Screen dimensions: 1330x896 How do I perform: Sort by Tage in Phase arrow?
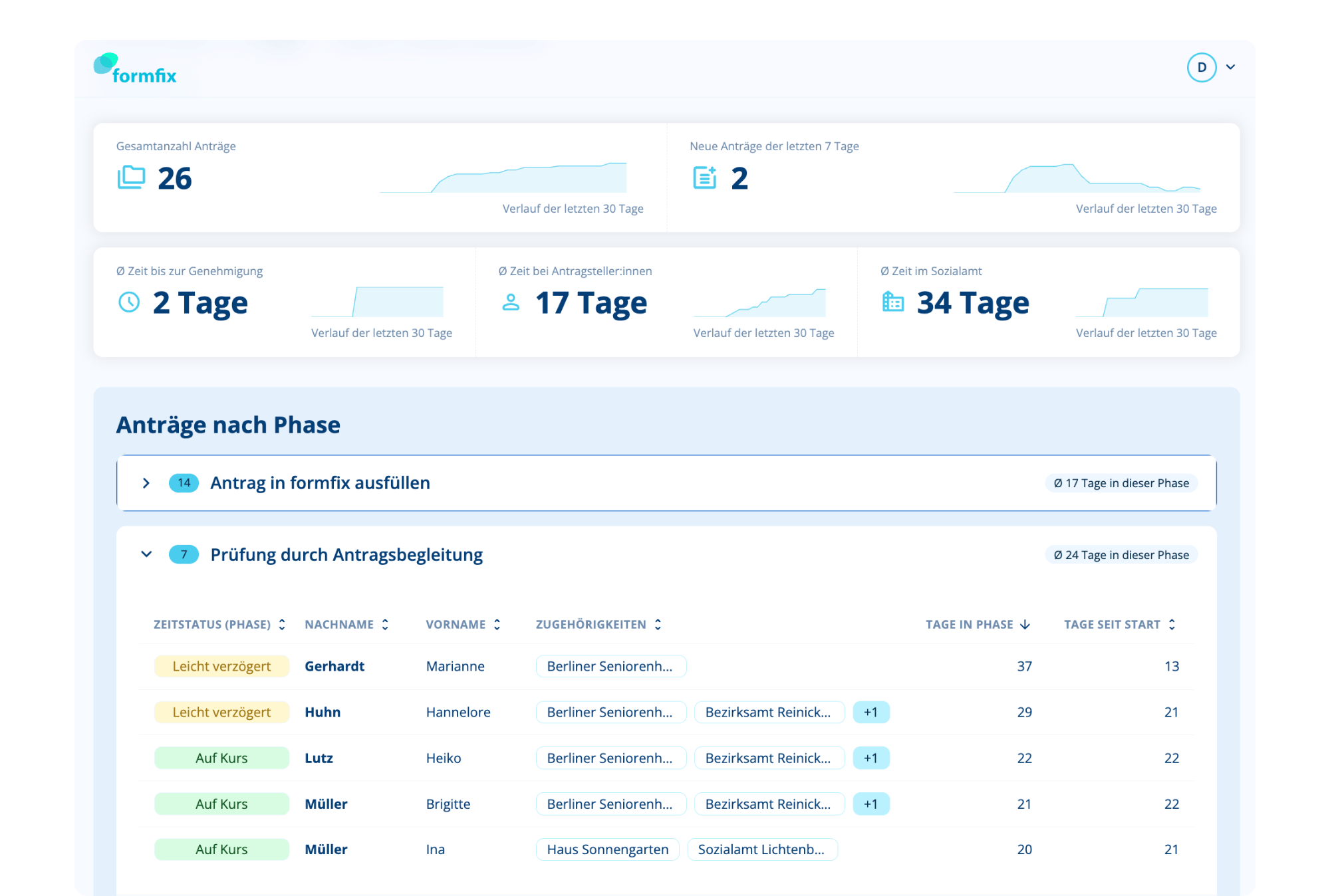(x=1025, y=624)
